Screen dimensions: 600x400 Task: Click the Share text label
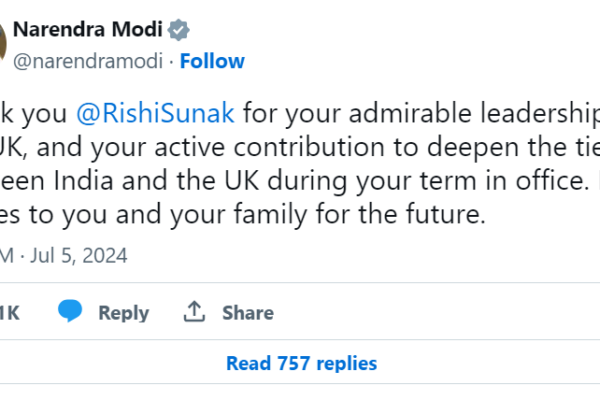point(248,313)
